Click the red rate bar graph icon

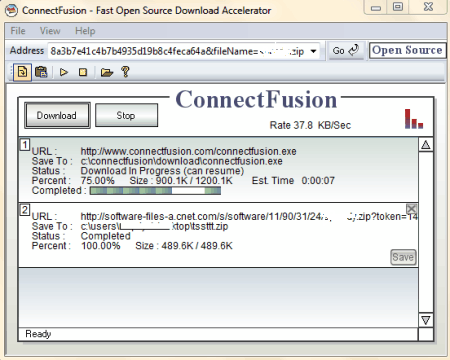[x=414, y=119]
